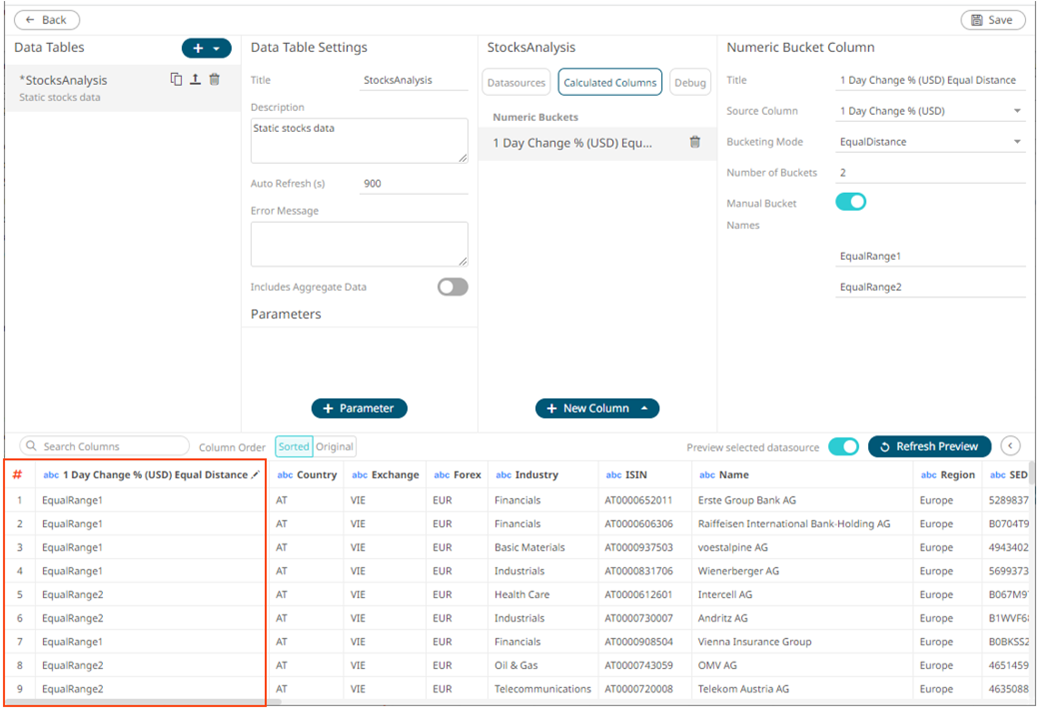Click the upload icon for StocksAnalysis

coord(195,80)
